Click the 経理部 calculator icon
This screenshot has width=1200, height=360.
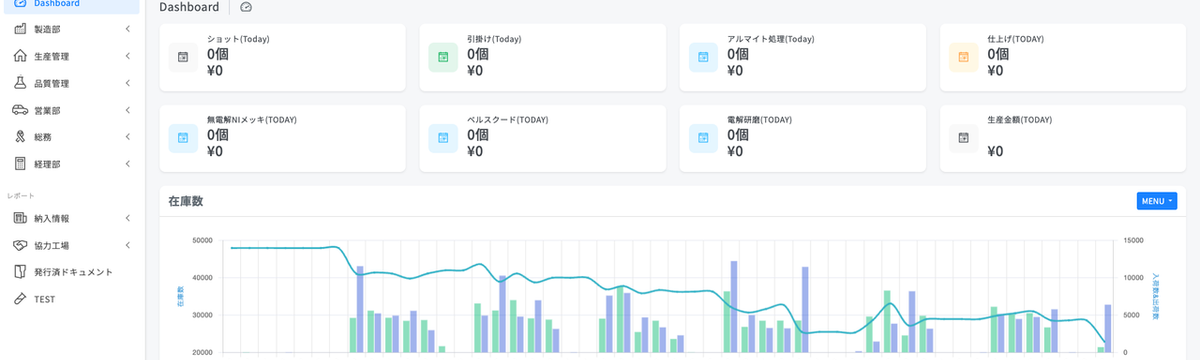click(x=20, y=164)
